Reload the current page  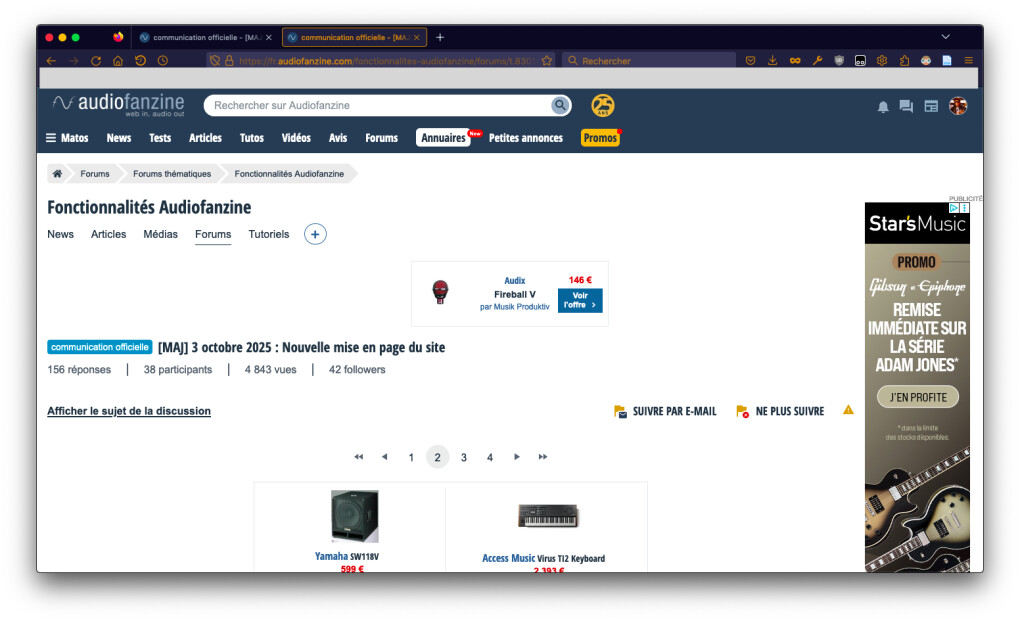point(96,60)
